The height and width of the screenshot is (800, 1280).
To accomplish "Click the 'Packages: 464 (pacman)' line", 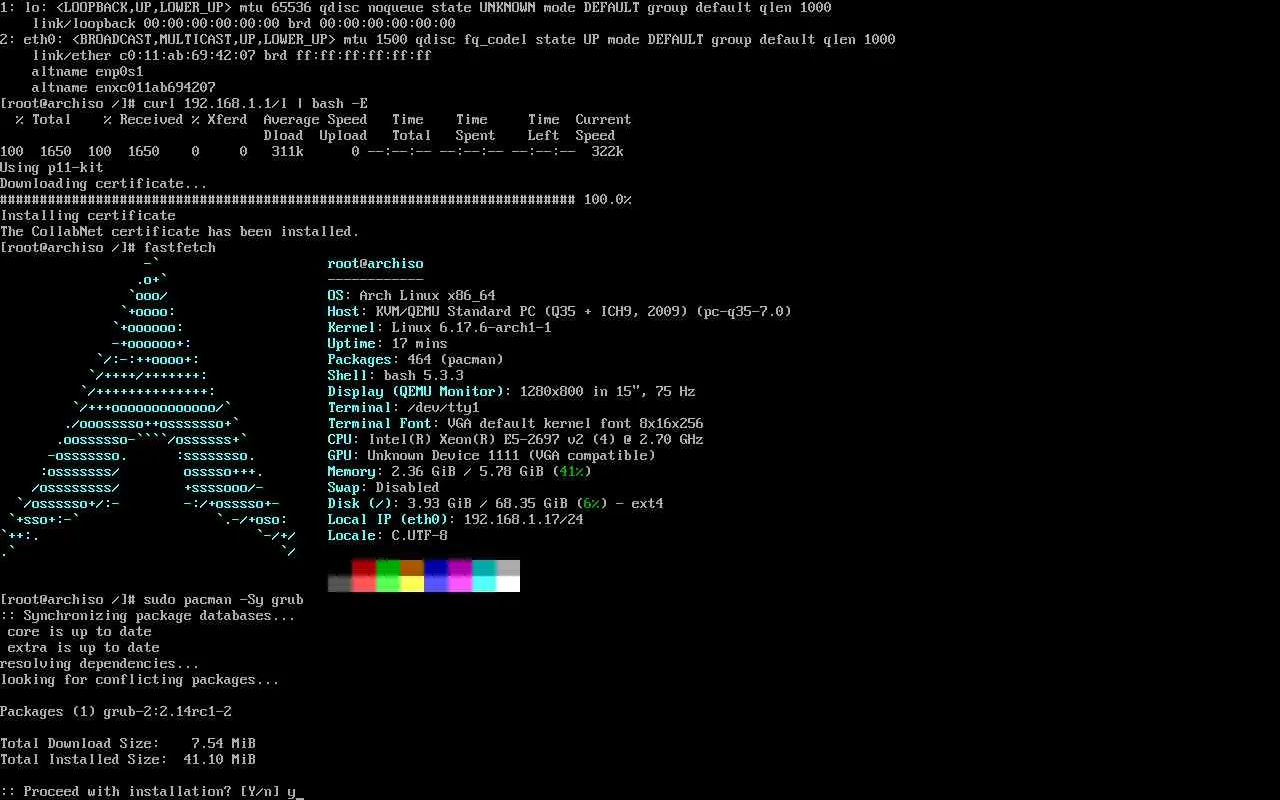I will coord(416,360).
